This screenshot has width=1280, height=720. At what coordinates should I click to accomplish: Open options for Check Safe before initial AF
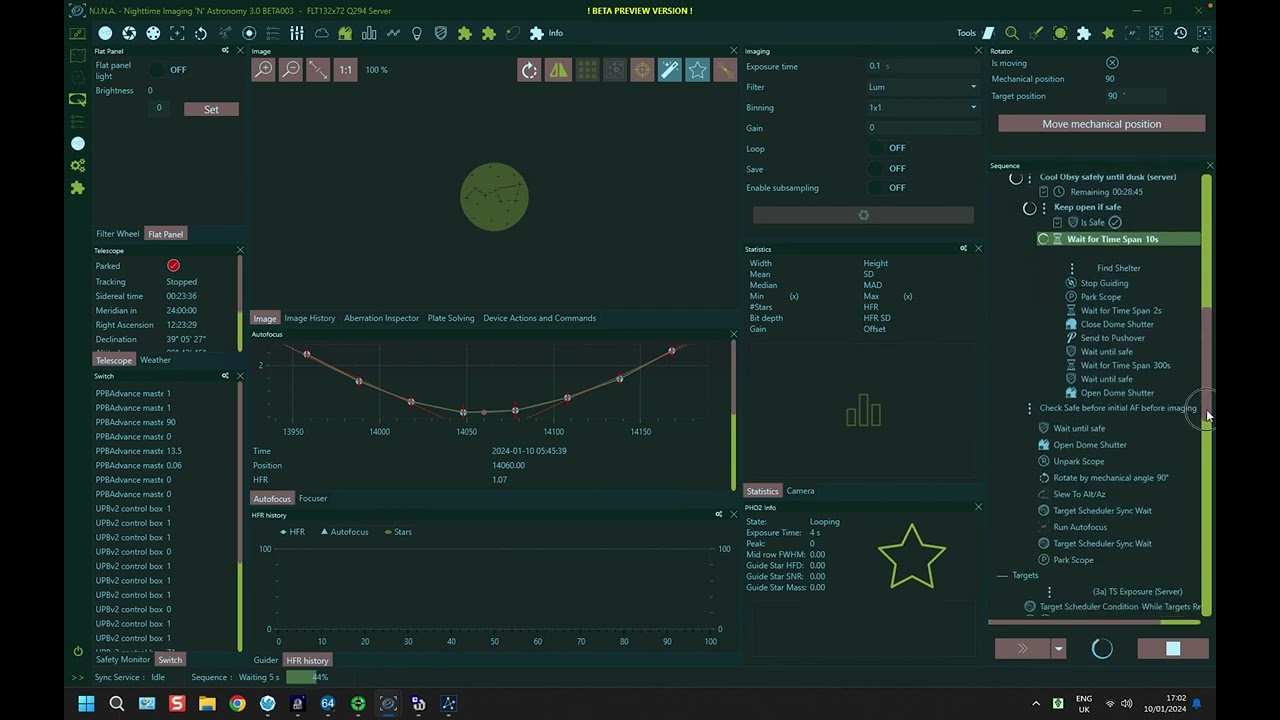1029,408
